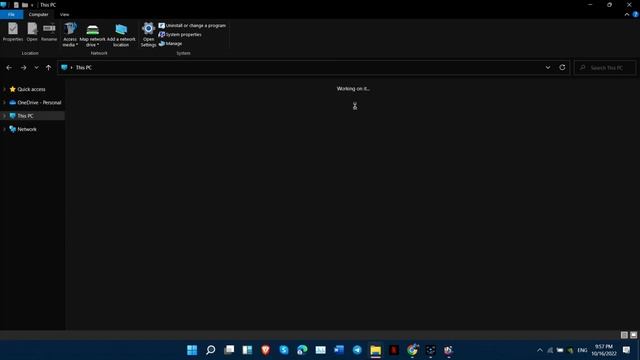The image size is (640, 360).
Task: Open the Access media dropdown
Action: click(x=70, y=35)
